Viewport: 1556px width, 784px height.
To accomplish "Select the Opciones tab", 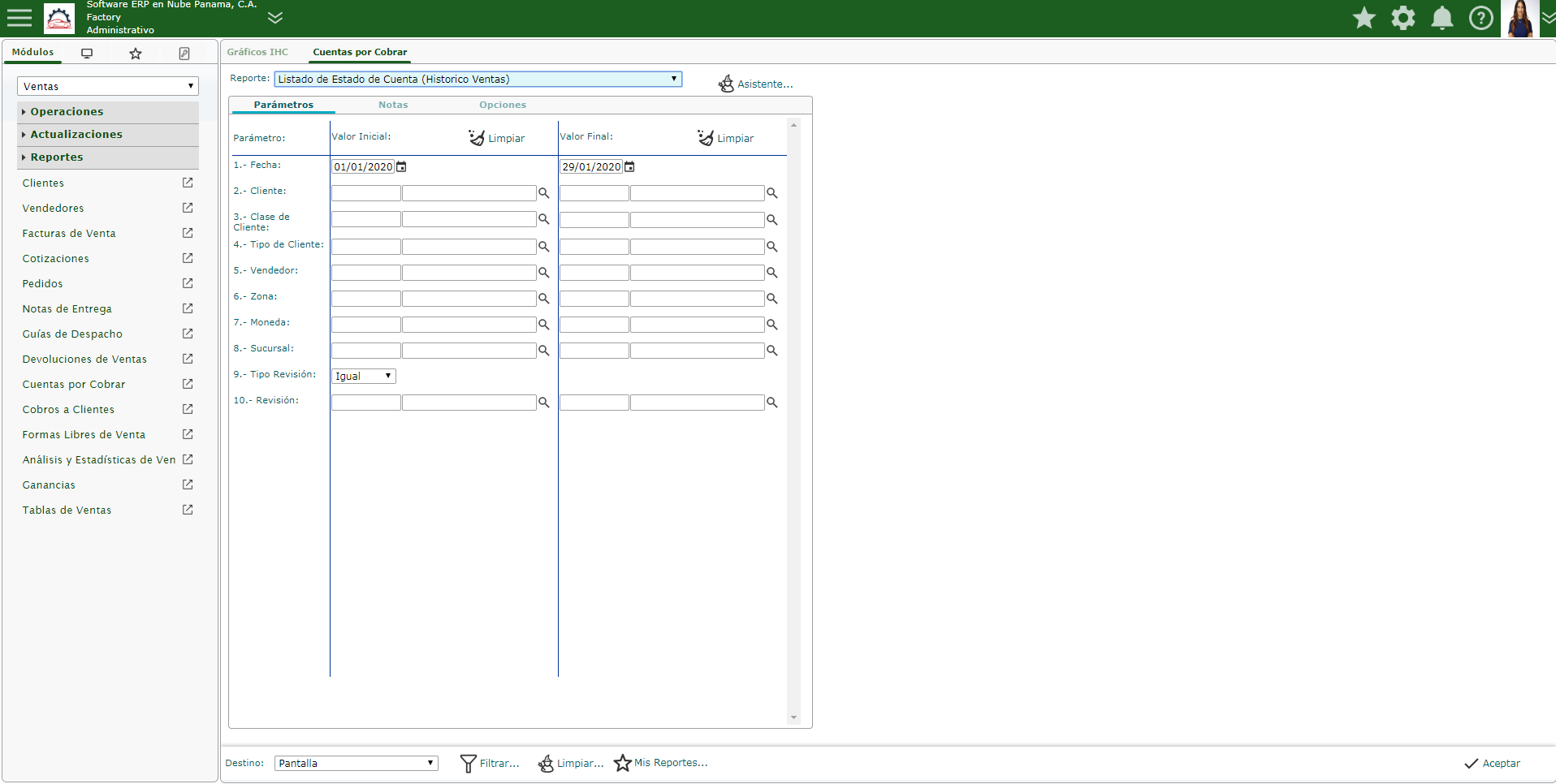I will point(503,105).
